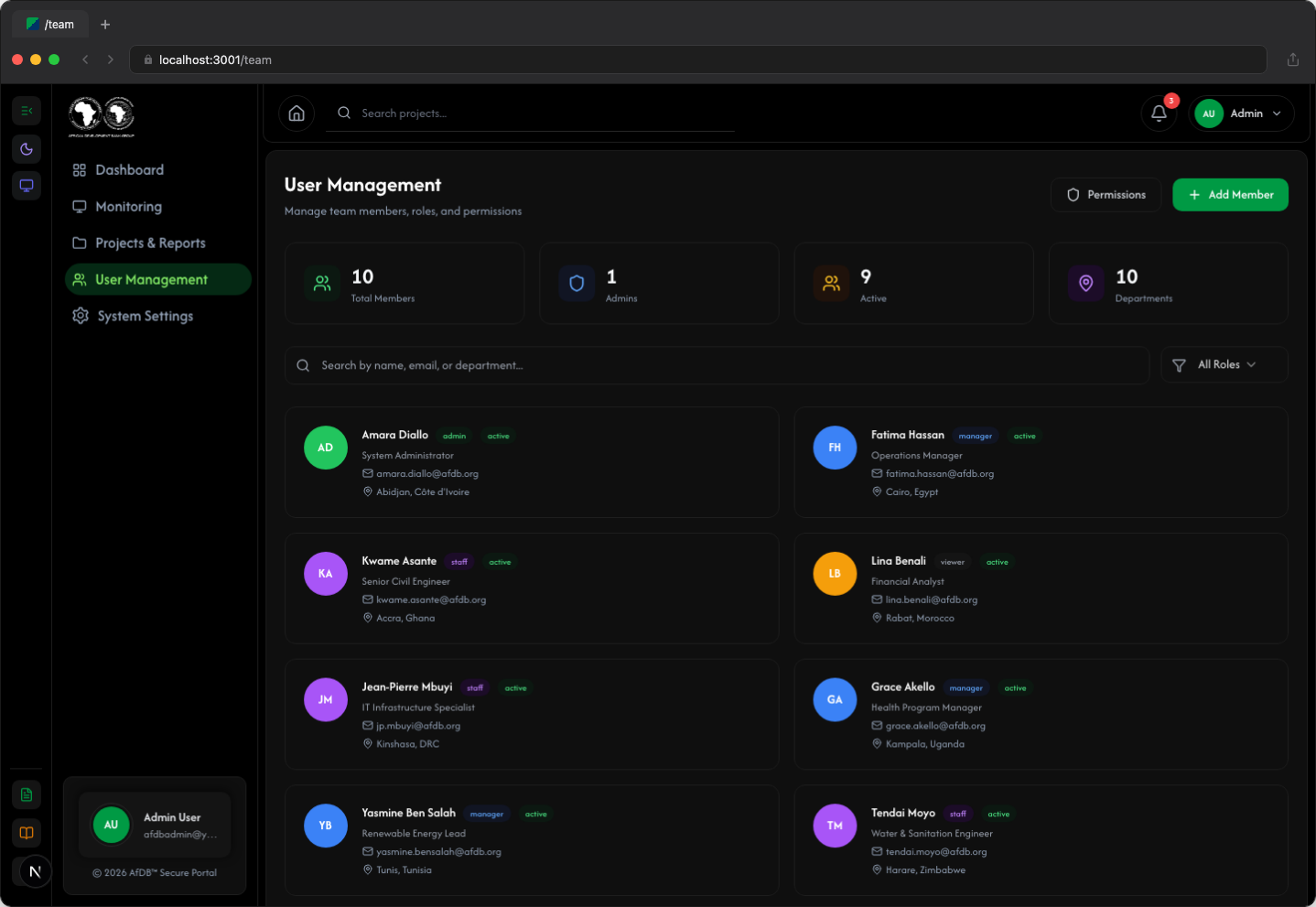The width and height of the screenshot is (1316, 907).
Task: Click the browser share icon
Action: pos(1293,59)
